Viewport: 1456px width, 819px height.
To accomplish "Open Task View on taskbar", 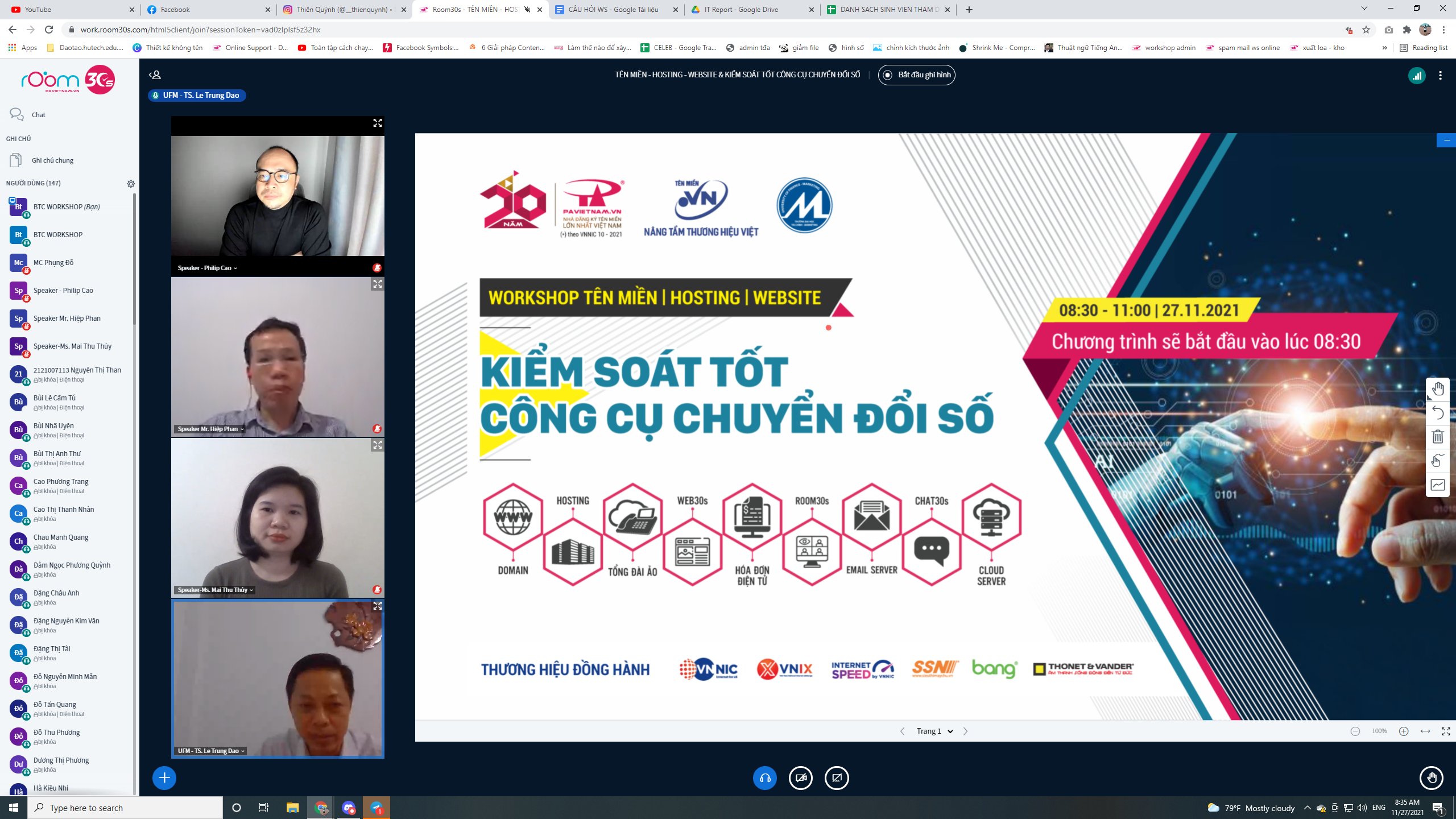I will (x=264, y=808).
